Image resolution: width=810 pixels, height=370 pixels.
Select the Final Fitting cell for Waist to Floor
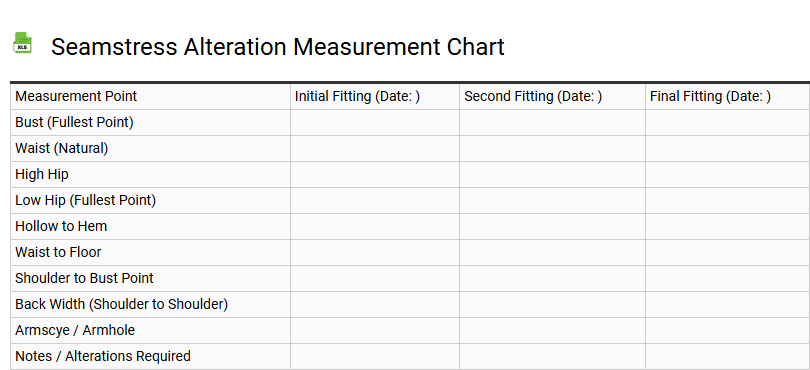[727, 252]
